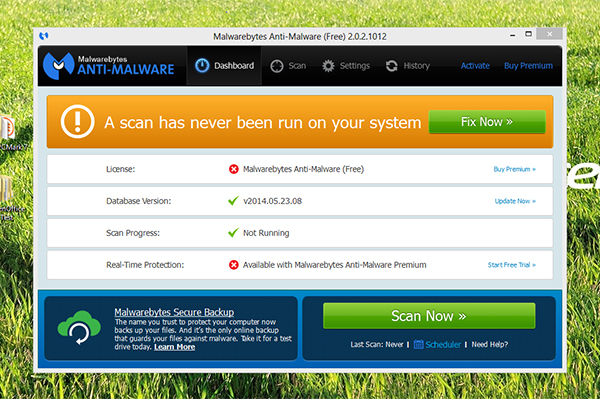Open the Settings tab

tap(346, 66)
